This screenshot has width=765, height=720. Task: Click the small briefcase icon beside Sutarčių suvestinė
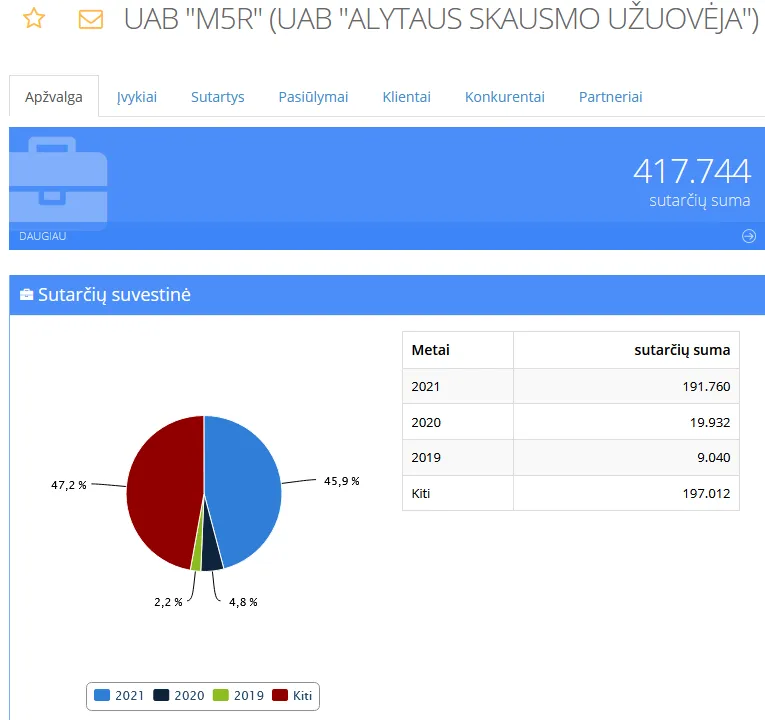point(26,295)
